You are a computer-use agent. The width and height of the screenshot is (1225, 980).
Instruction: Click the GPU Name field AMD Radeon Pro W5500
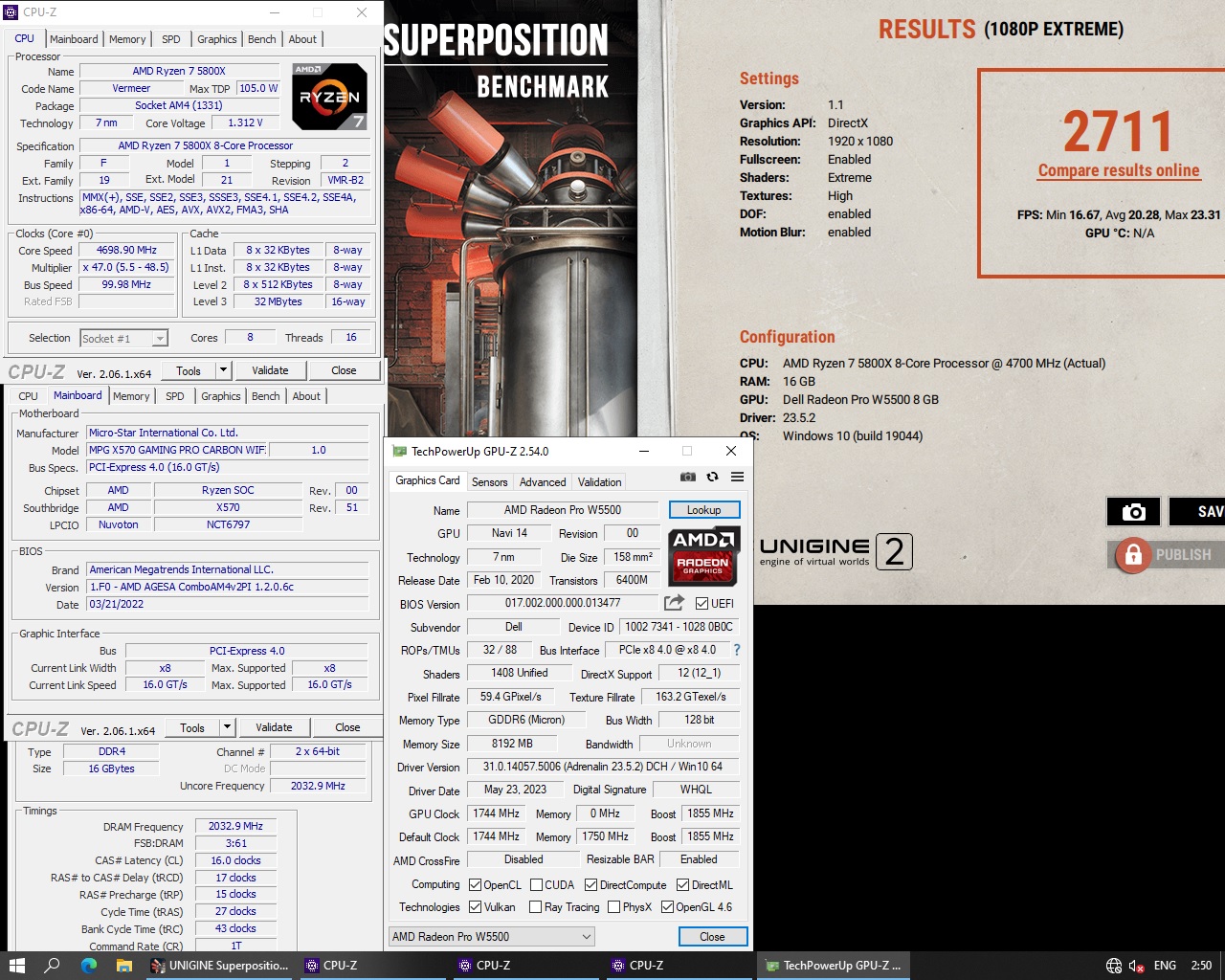[563, 510]
